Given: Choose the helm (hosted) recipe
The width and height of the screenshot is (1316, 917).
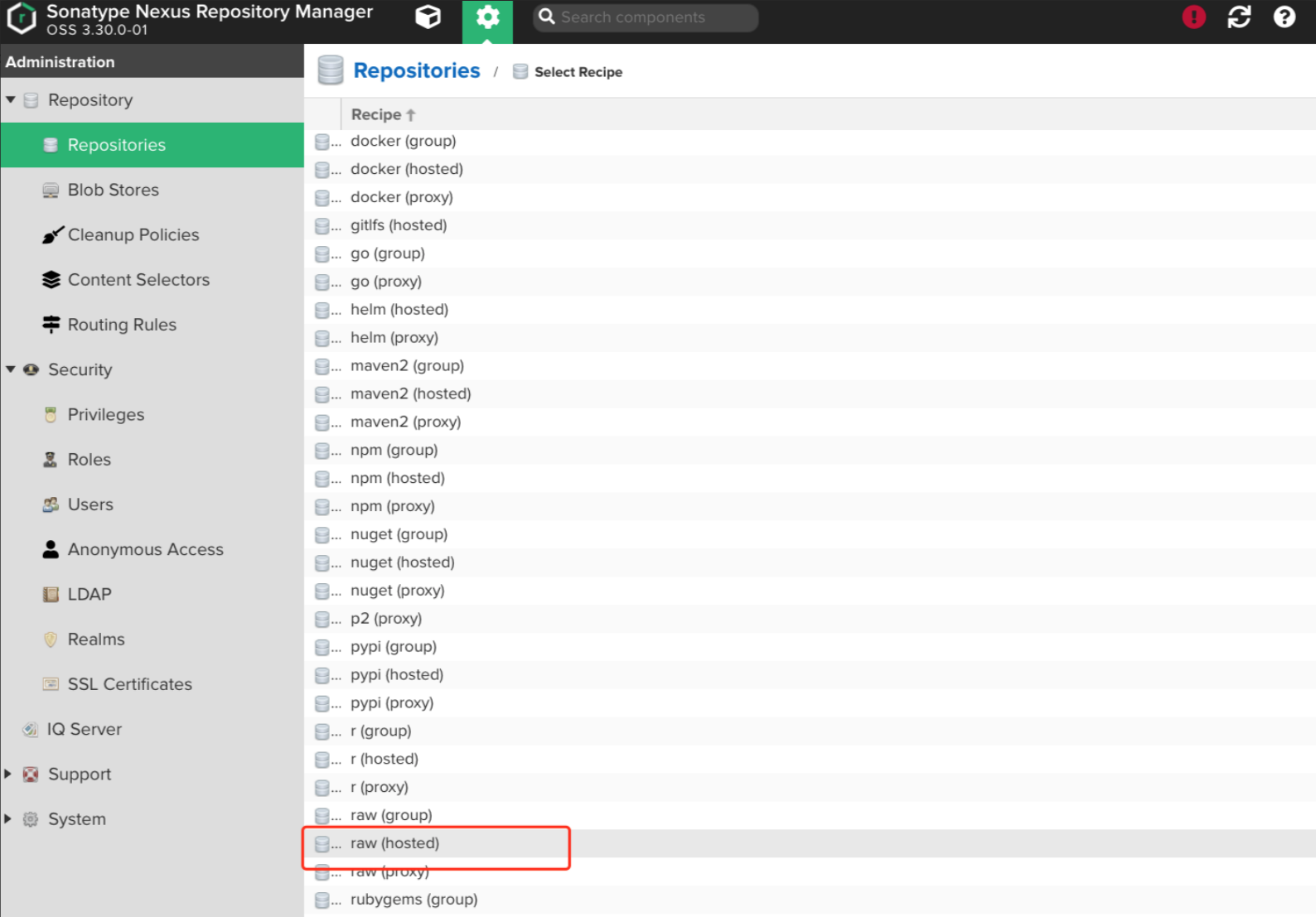Looking at the screenshot, I should click(x=810, y=310).
